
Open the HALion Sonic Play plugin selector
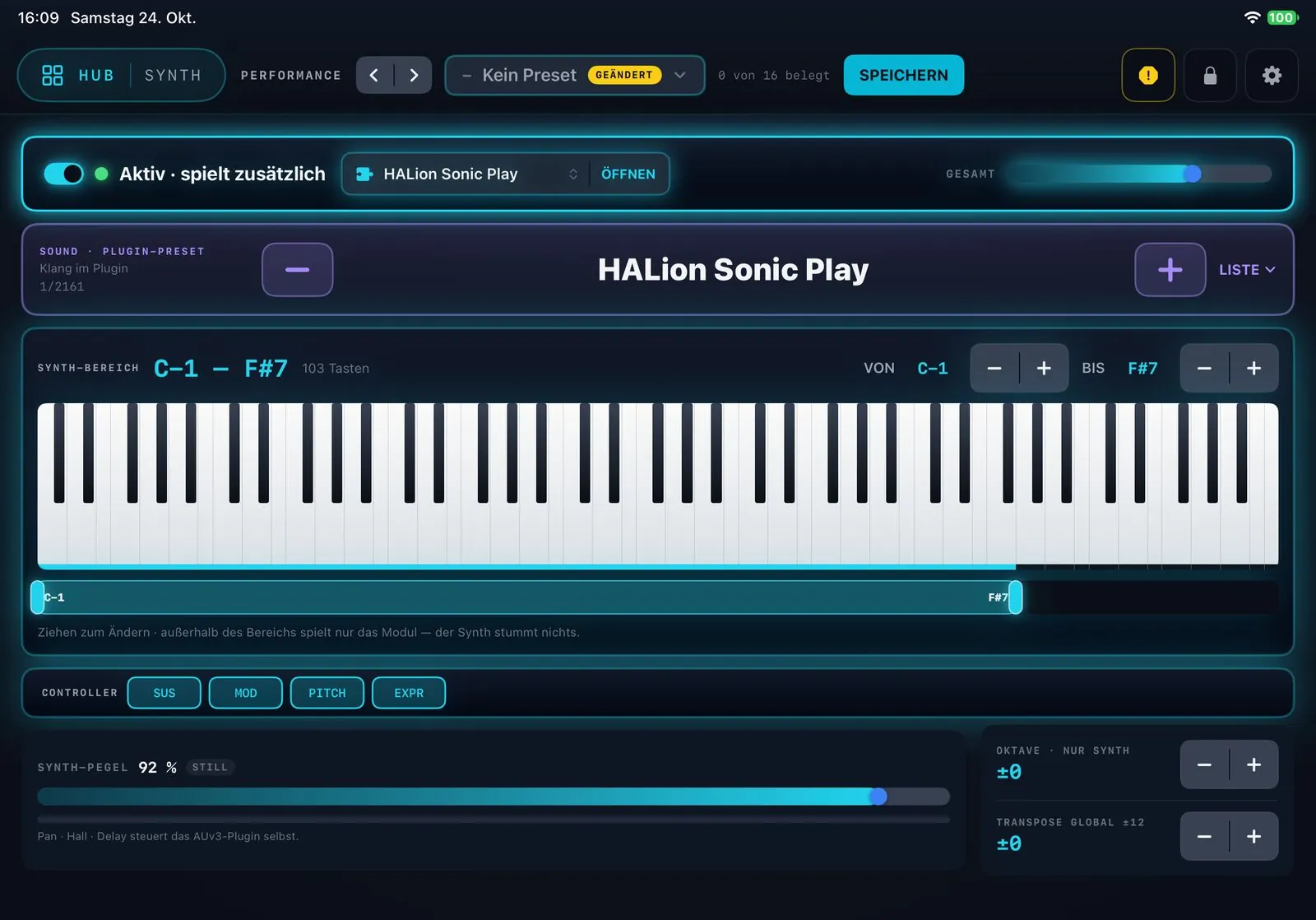466,174
